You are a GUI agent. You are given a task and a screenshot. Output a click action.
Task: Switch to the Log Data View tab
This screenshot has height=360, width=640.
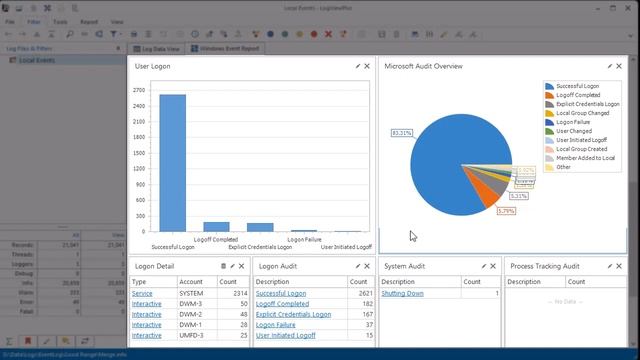(156, 49)
